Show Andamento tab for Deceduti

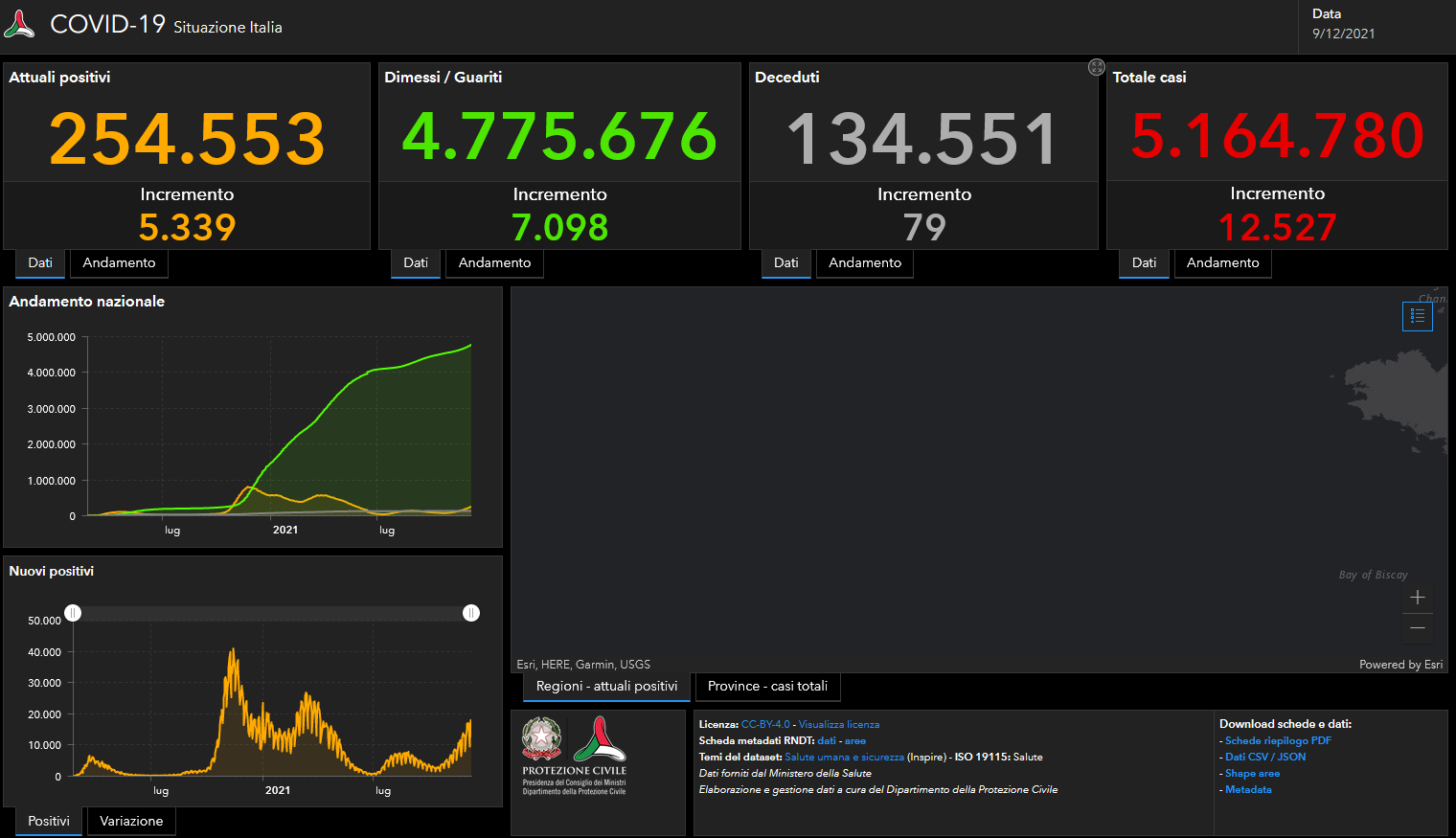(864, 263)
